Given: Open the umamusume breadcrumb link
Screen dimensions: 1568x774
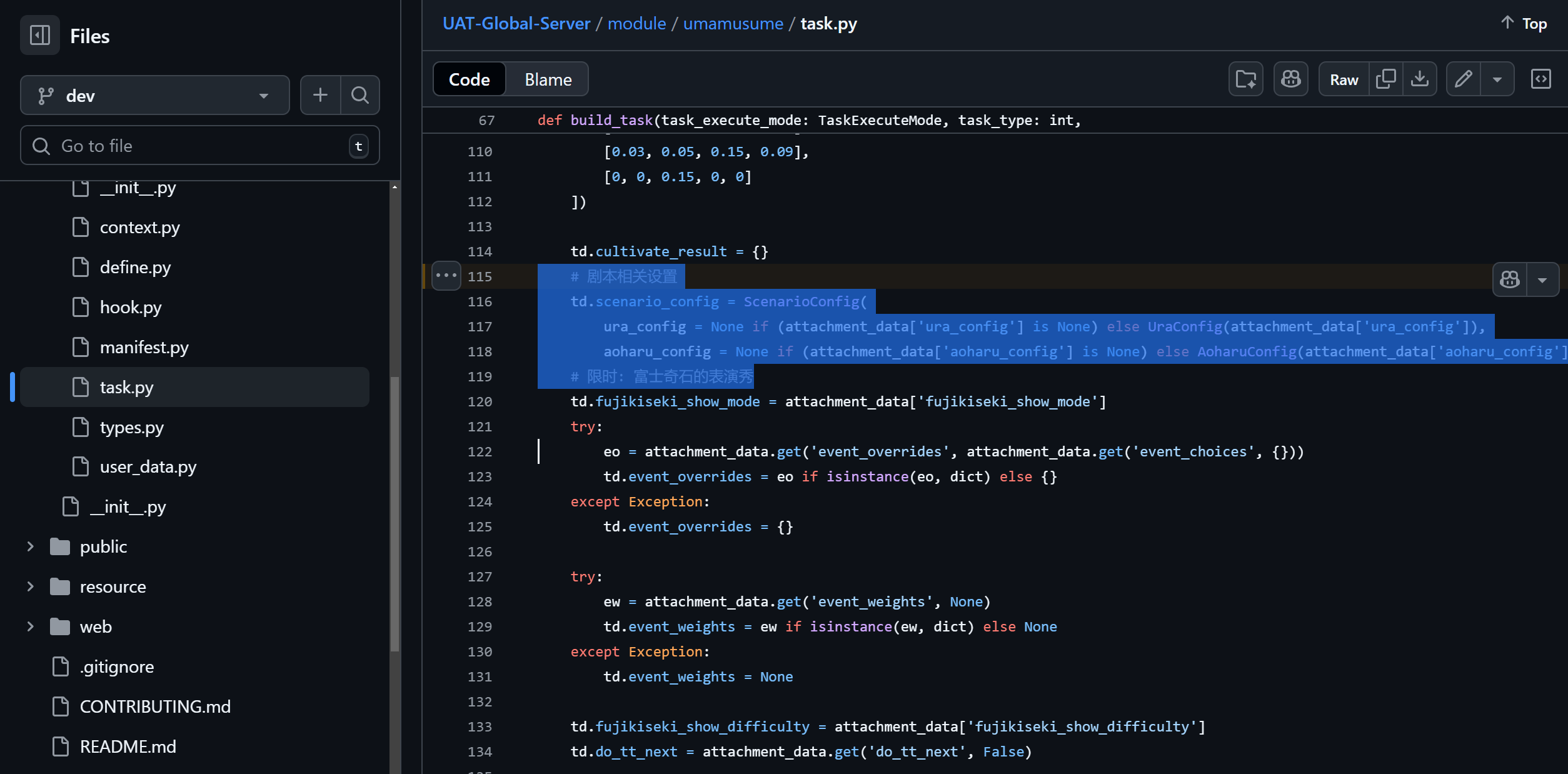Looking at the screenshot, I should (733, 24).
